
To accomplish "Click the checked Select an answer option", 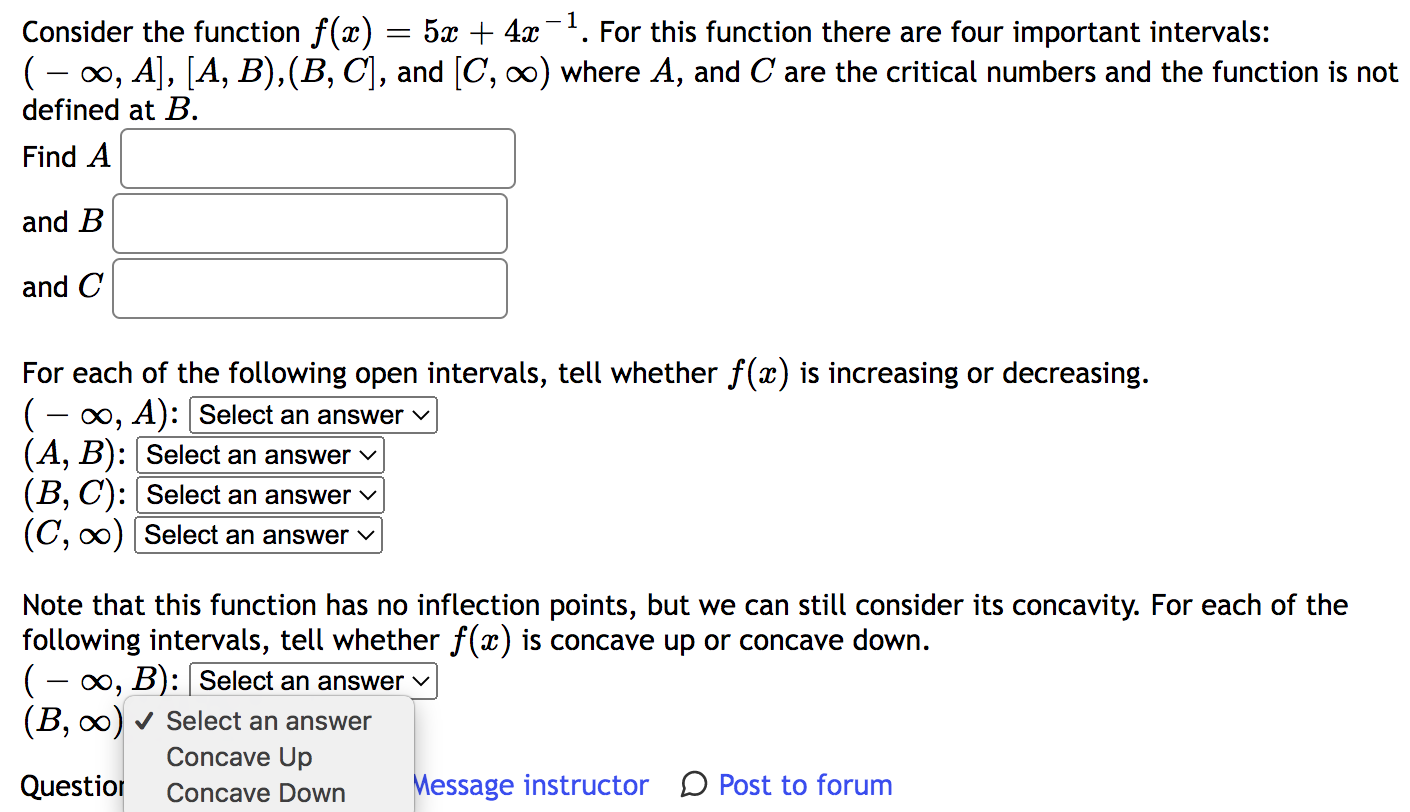I will 268,721.
